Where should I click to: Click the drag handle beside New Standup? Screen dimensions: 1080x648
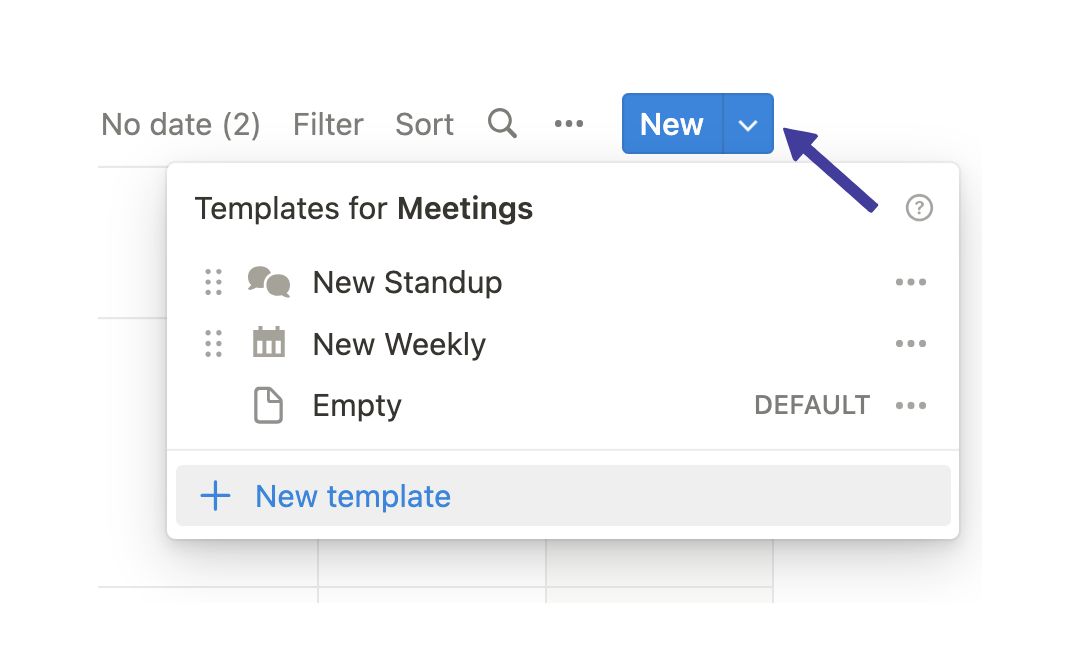[x=212, y=282]
